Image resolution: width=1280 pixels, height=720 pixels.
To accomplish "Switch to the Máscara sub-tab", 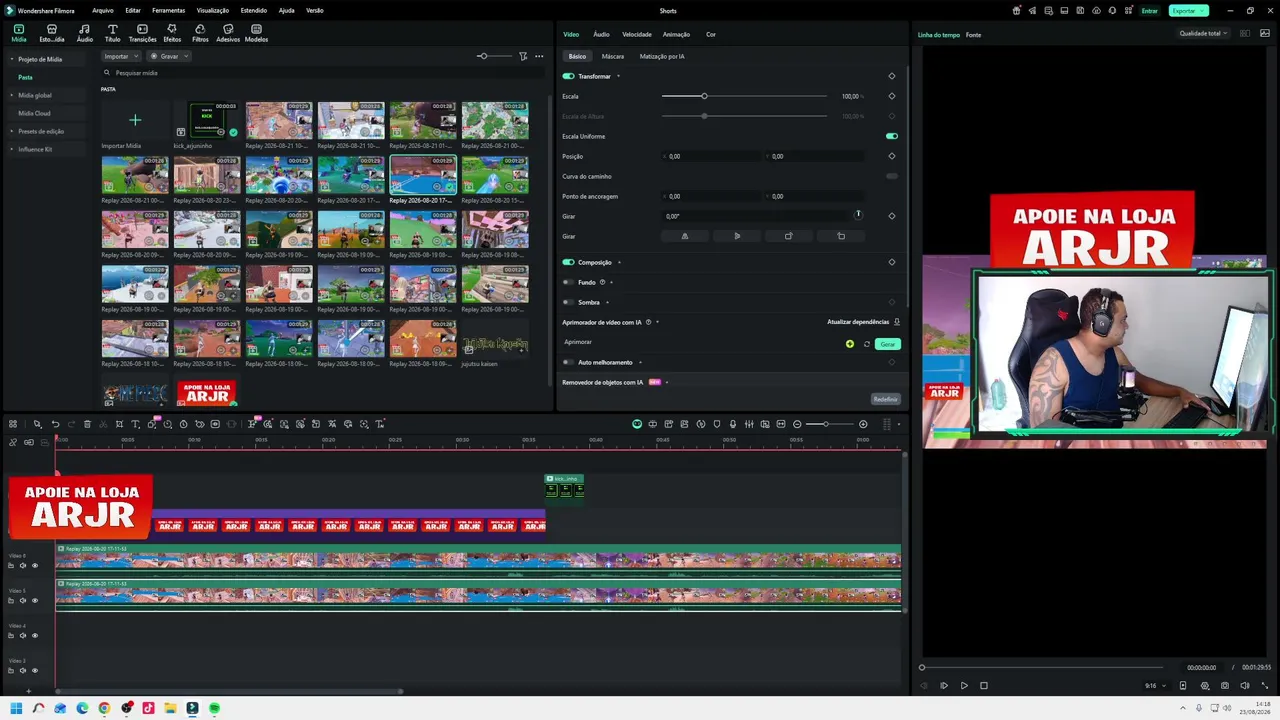I will (613, 56).
